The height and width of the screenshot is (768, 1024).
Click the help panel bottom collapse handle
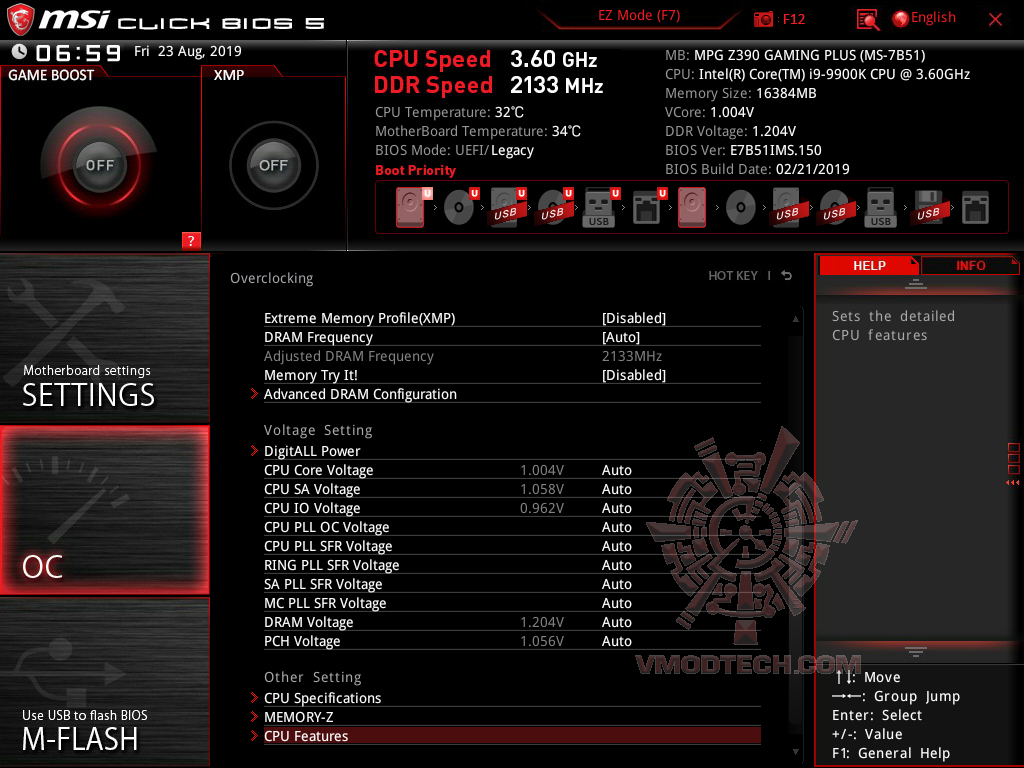click(916, 651)
